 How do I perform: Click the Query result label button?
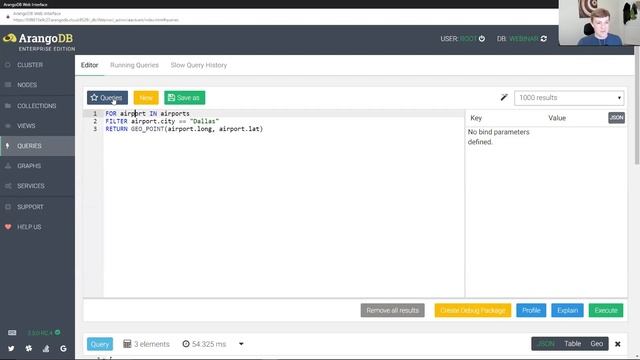click(x=100, y=344)
